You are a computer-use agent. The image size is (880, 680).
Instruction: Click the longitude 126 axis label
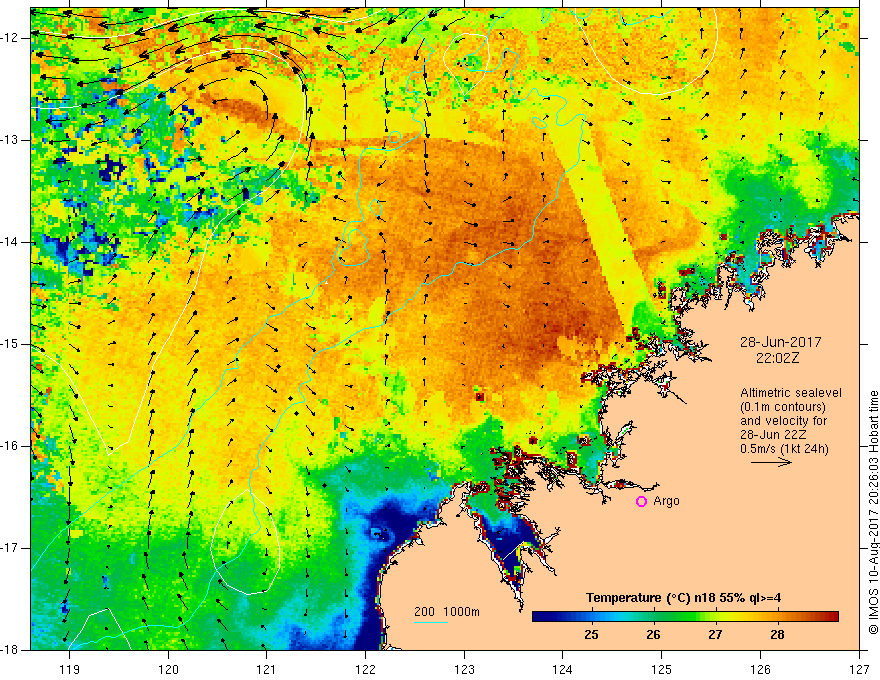click(x=760, y=669)
